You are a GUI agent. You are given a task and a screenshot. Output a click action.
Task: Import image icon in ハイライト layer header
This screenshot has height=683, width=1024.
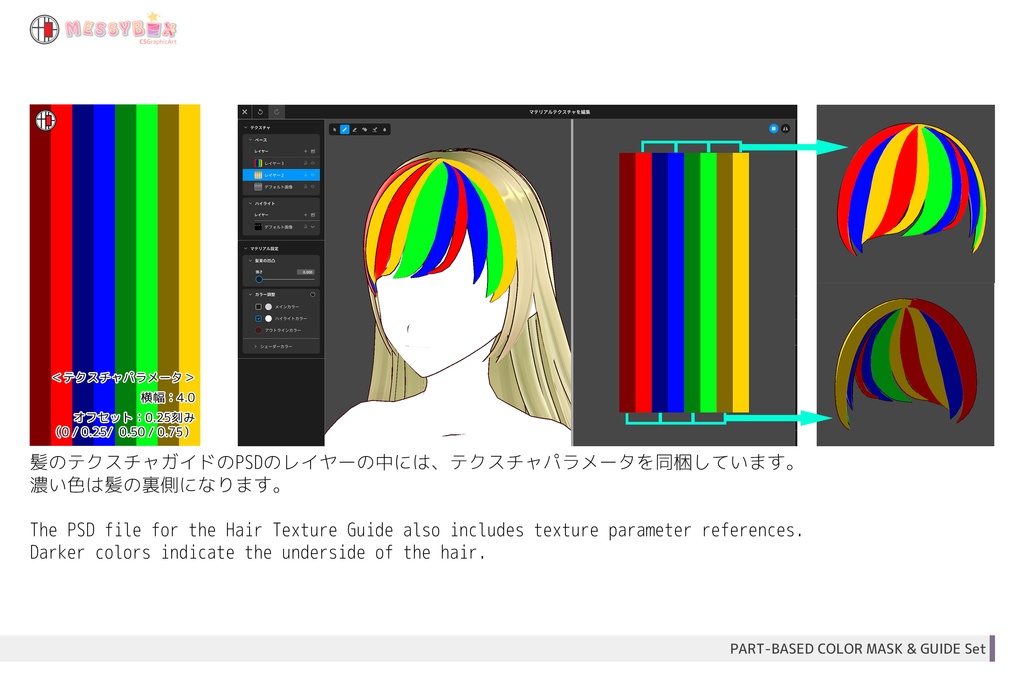click(x=313, y=215)
